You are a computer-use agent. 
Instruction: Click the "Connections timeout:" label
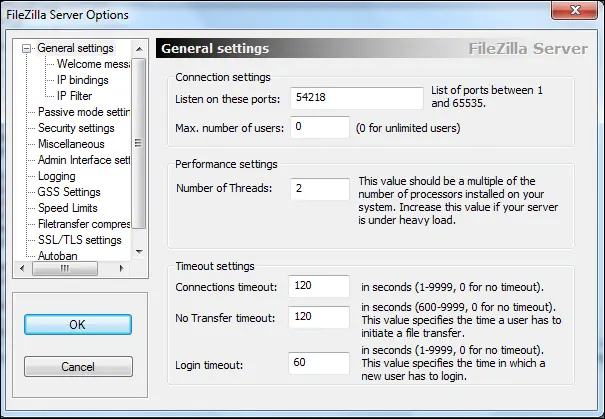pyautogui.click(x=226, y=287)
